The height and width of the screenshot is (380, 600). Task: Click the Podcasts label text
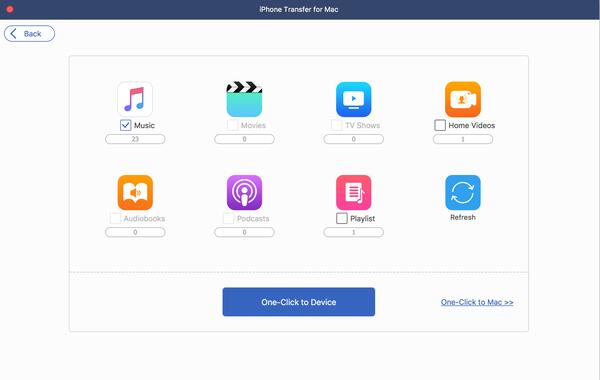pyautogui.click(x=253, y=219)
